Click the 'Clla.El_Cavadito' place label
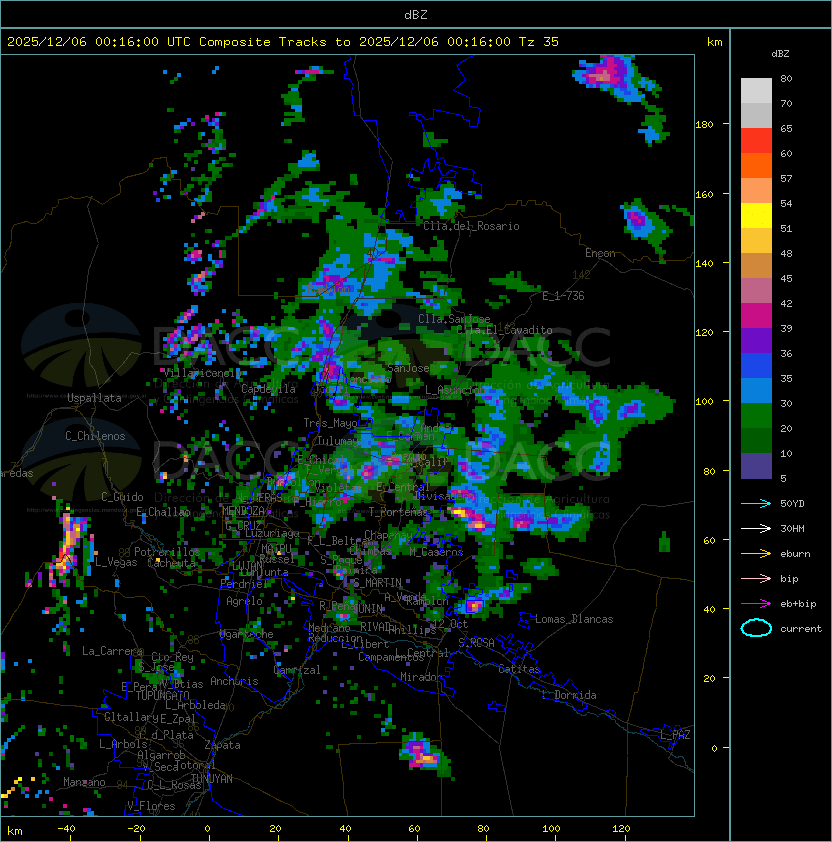Viewport: 832px width, 842px height. [504, 330]
